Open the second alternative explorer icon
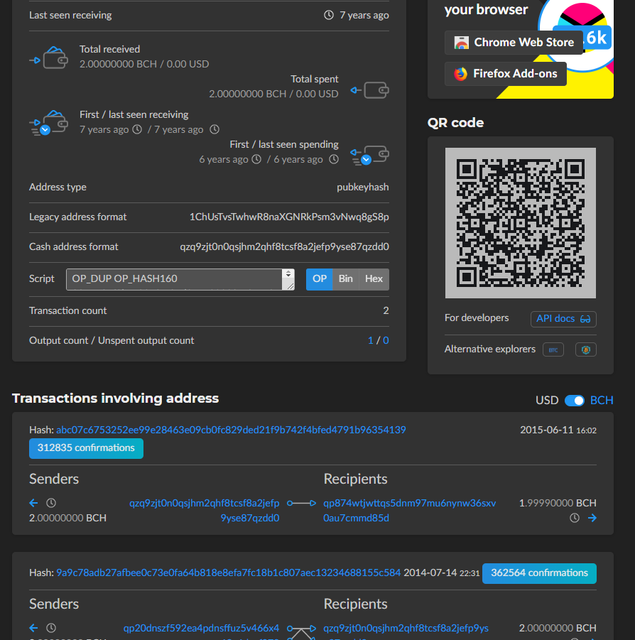Viewport: 635px width, 640px height. 586,350
